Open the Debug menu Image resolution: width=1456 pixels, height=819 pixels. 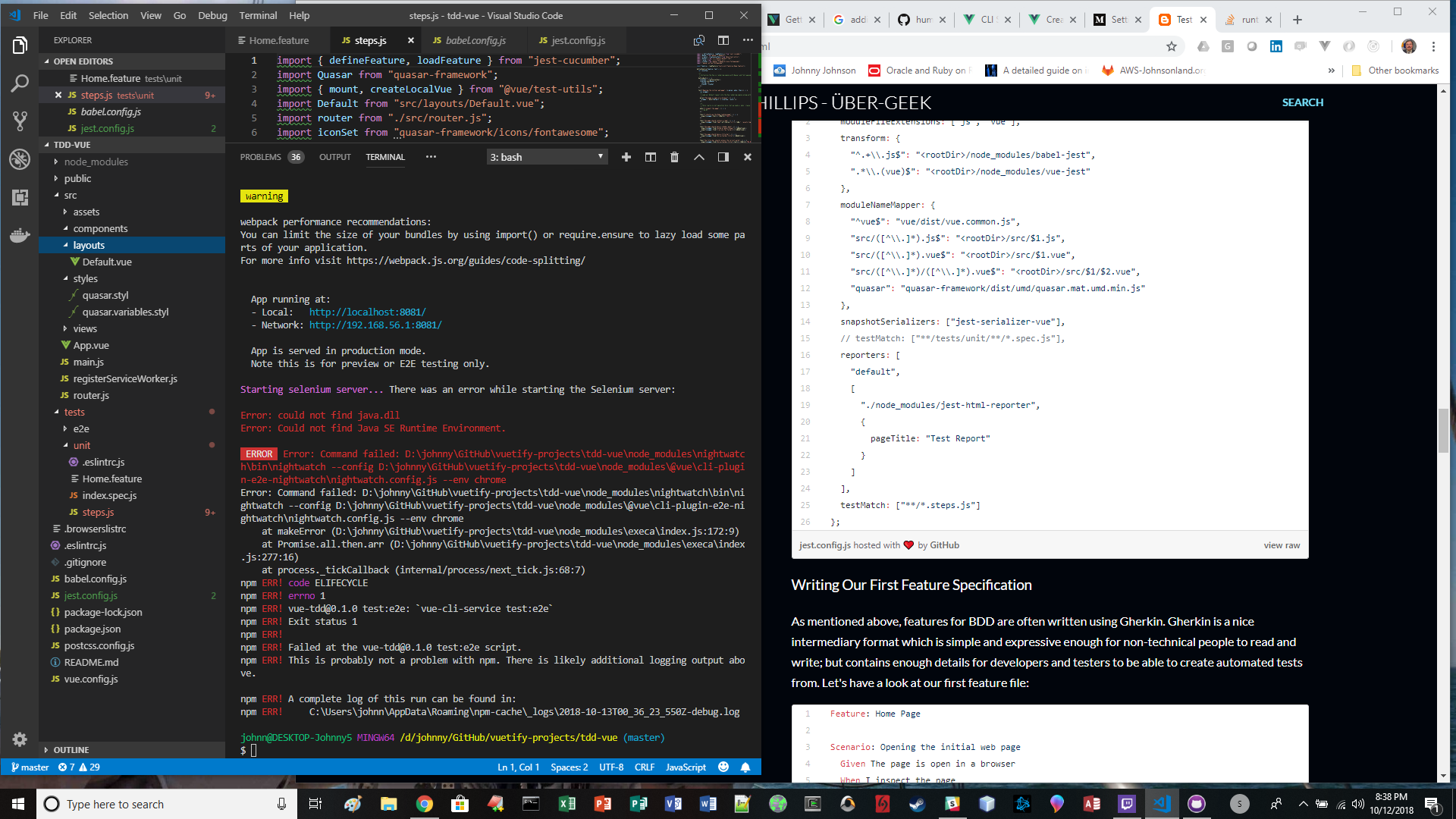[x=212, y=15]
